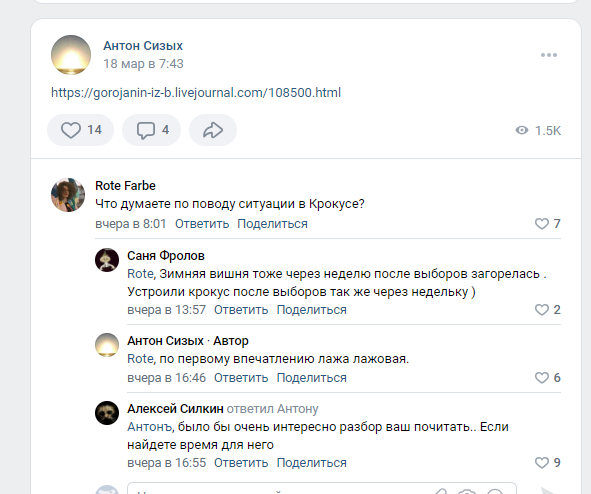Share the post using the arrow icon

click(x=213, y=130)
